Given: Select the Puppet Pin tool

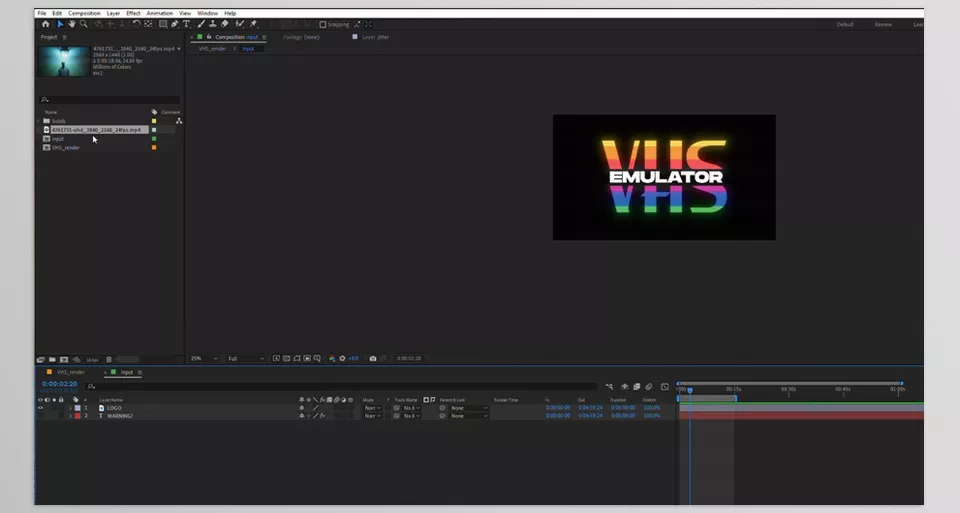Looking at the screenshot, I should point(253,24).
